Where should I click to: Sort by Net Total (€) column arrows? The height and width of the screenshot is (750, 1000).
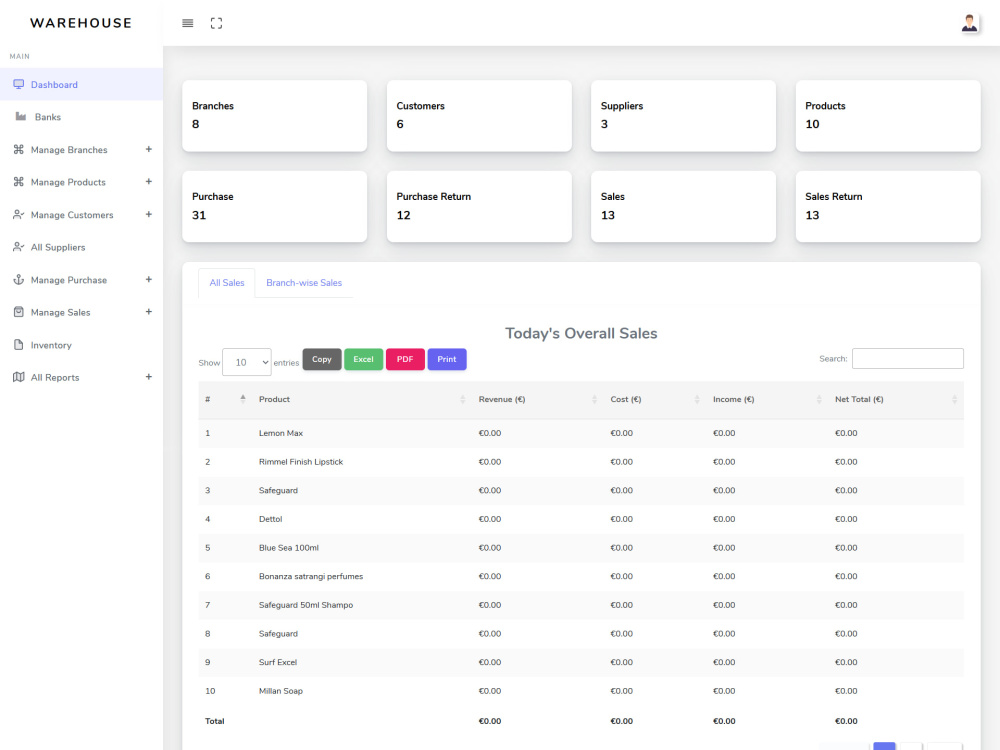coord(954,399)
